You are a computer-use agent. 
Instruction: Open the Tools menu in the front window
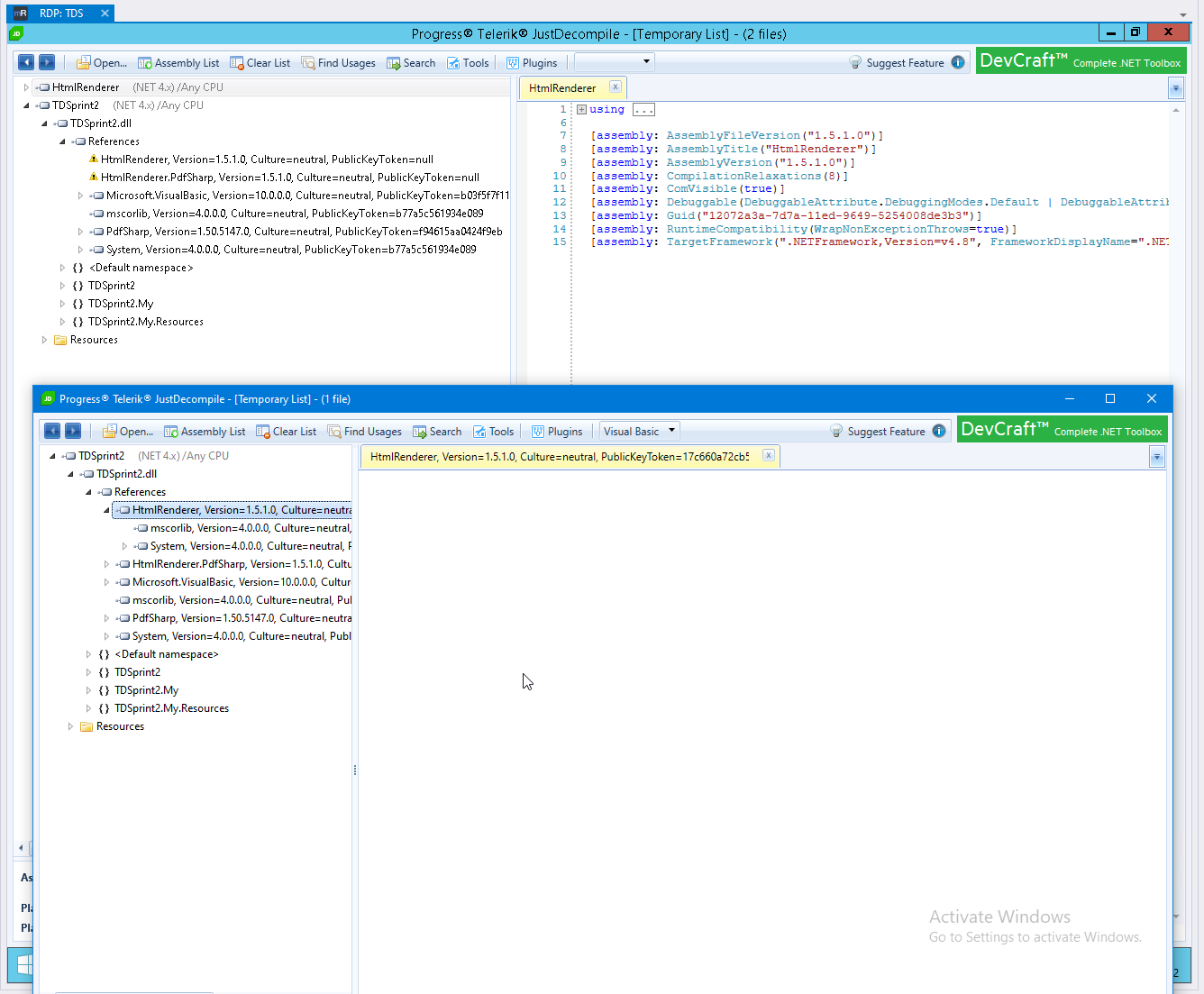494,432
